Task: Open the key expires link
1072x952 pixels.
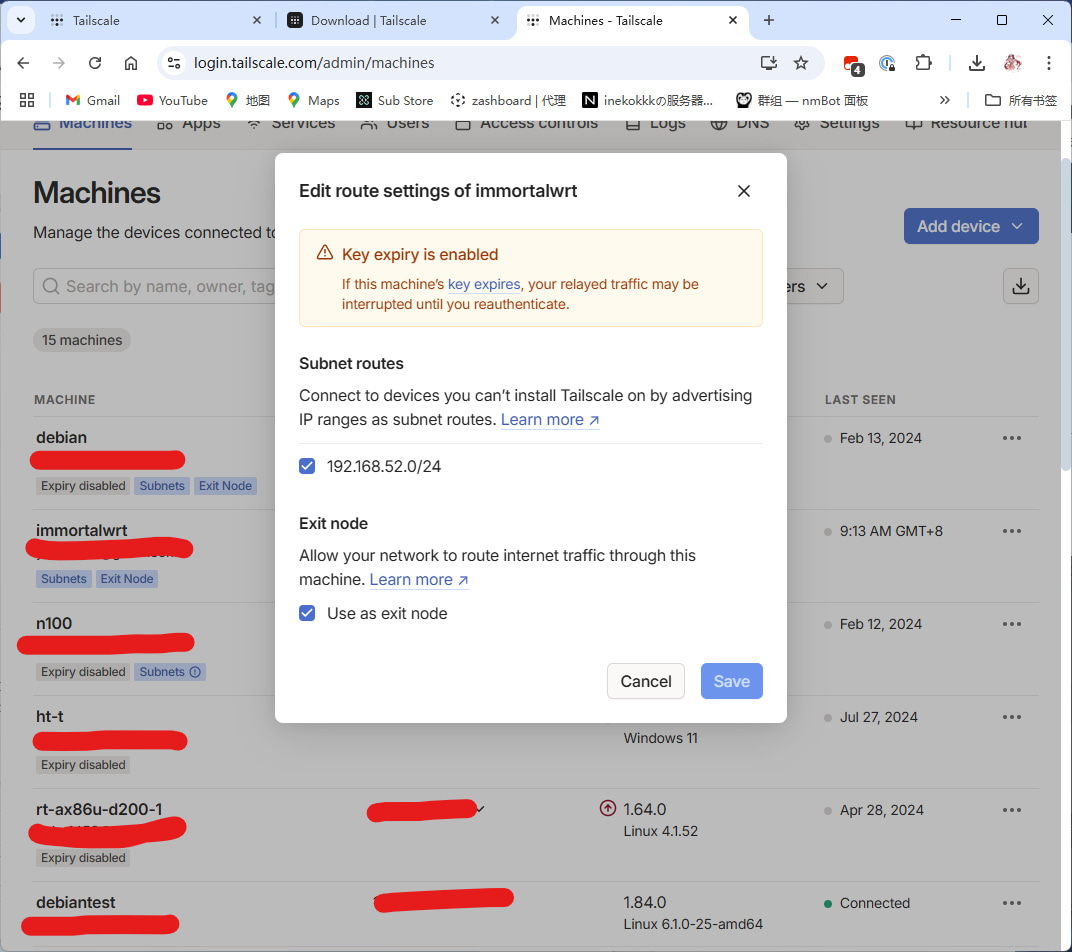Action: [x=484, y=284]
